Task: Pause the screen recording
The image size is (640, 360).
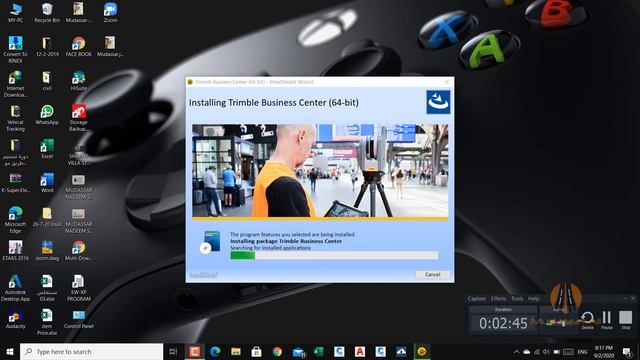Action: 607,320
